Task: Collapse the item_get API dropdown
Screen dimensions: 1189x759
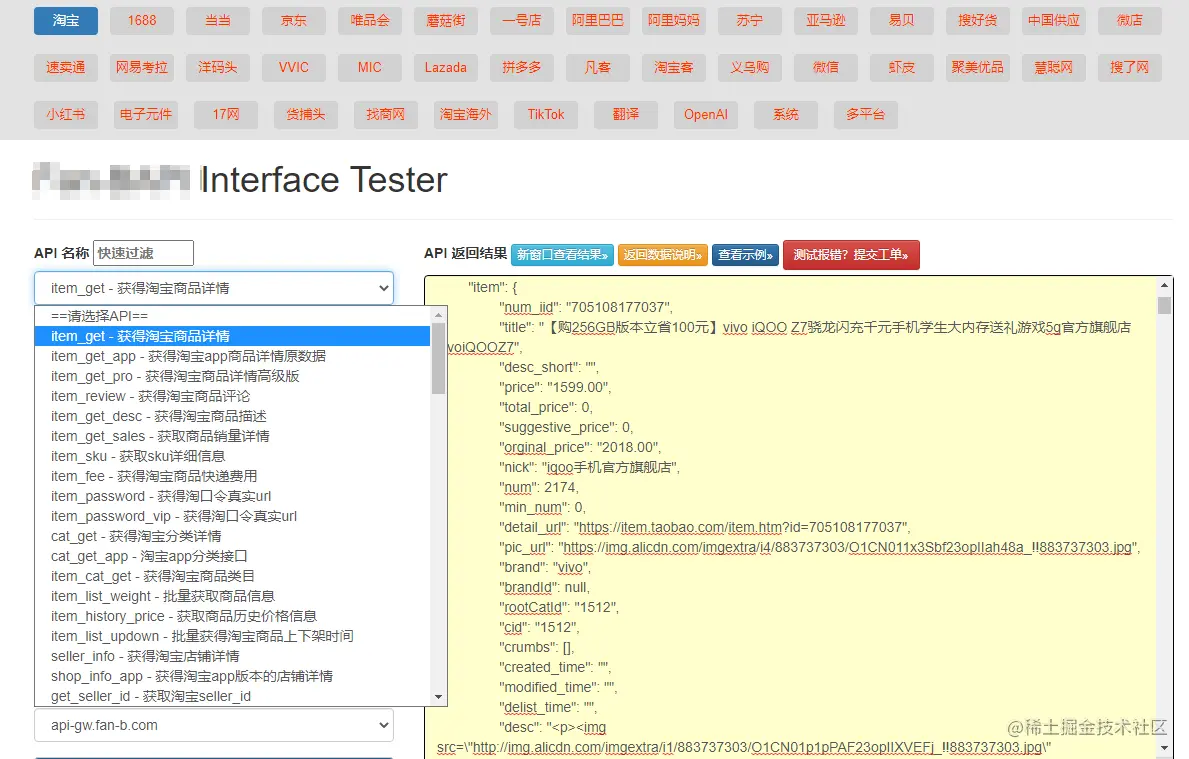Action: (214, 288)
